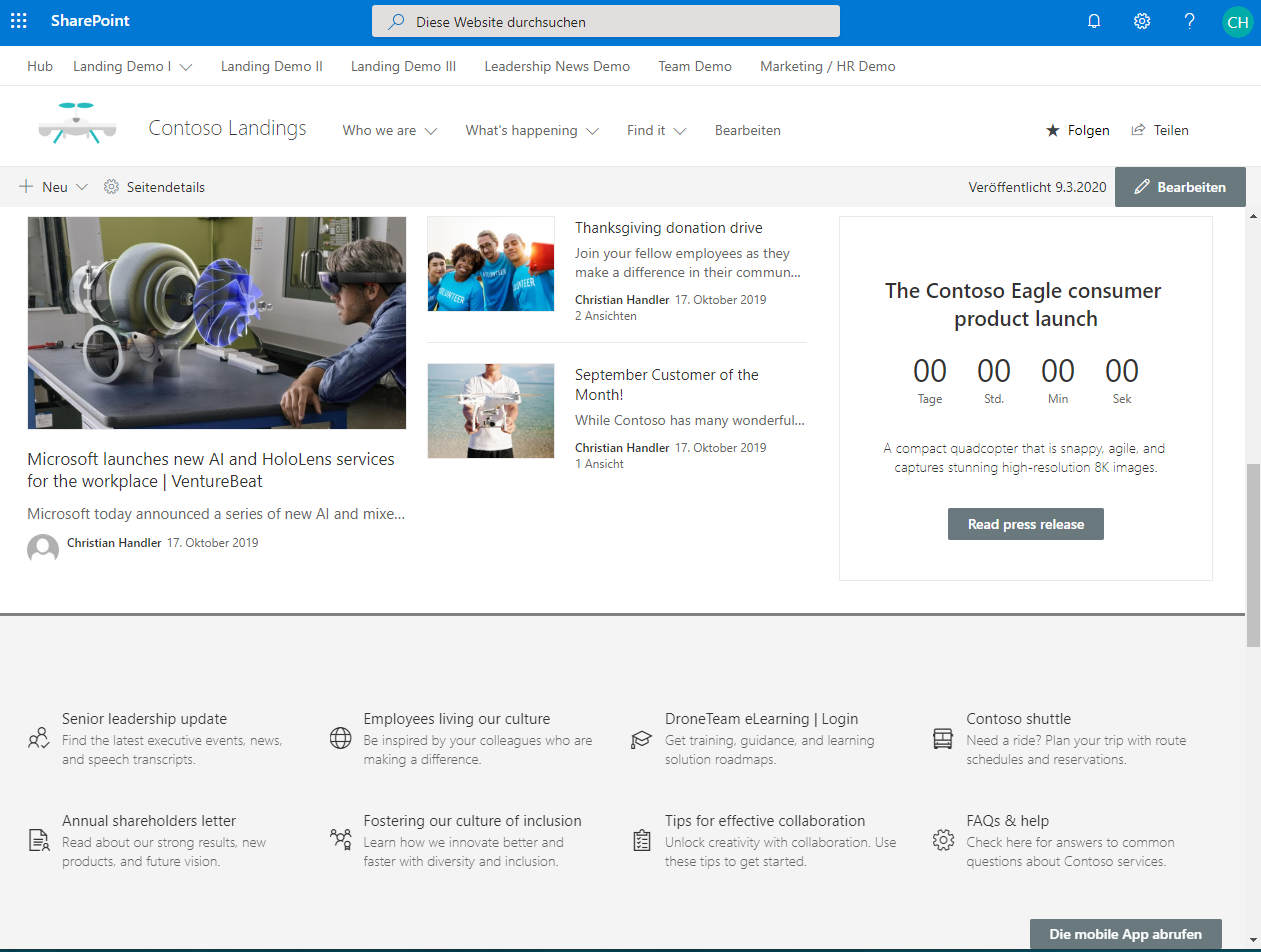
Task: Click the Contoso Landings site title
Action: 228,128
